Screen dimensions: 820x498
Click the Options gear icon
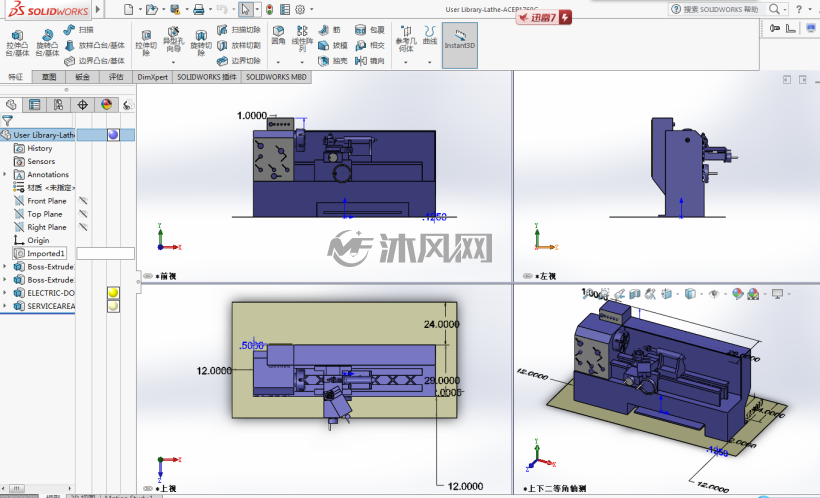pyautogui.click(x=300, y=9)
